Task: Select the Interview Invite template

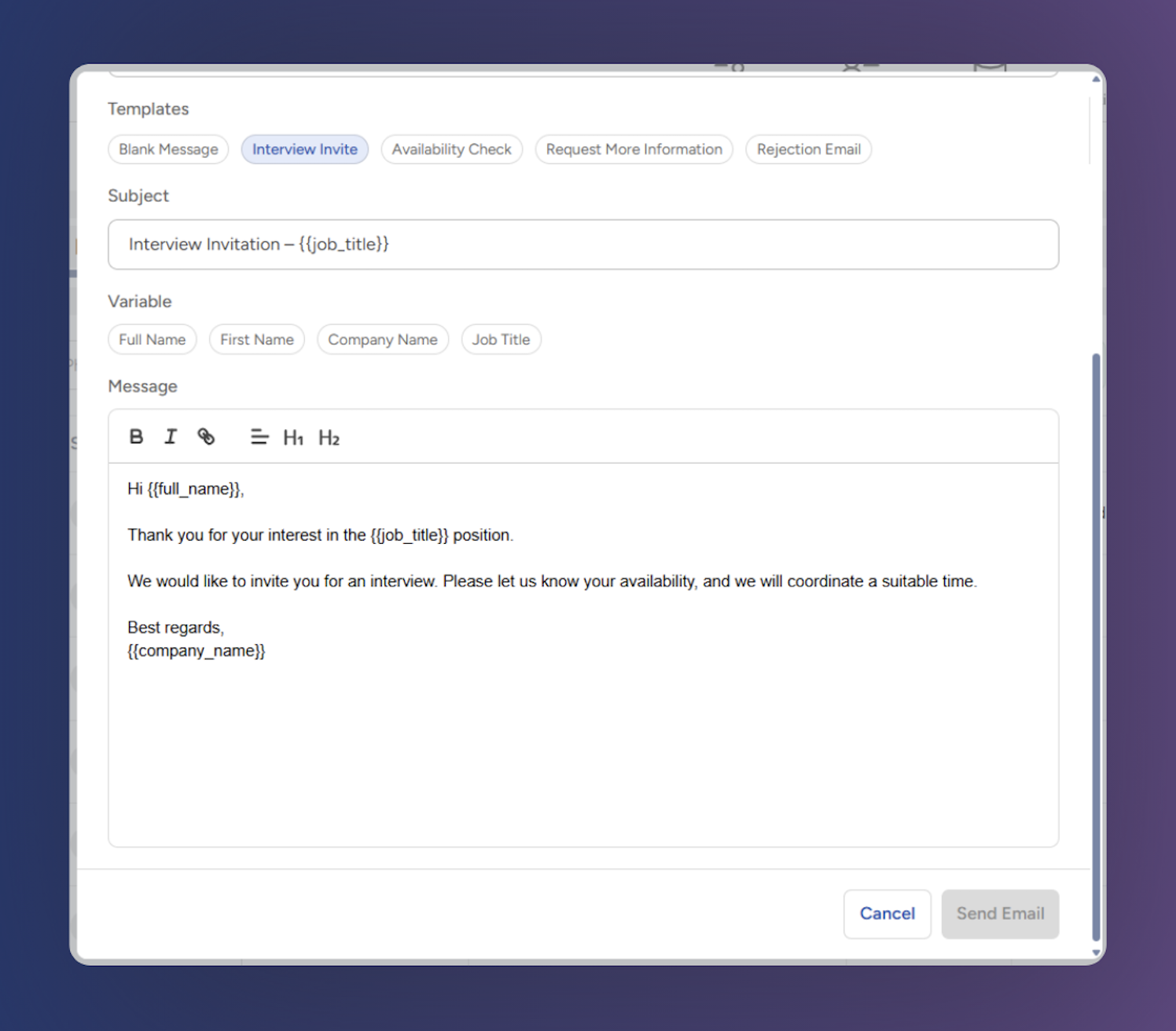Action: click(305, 149)
